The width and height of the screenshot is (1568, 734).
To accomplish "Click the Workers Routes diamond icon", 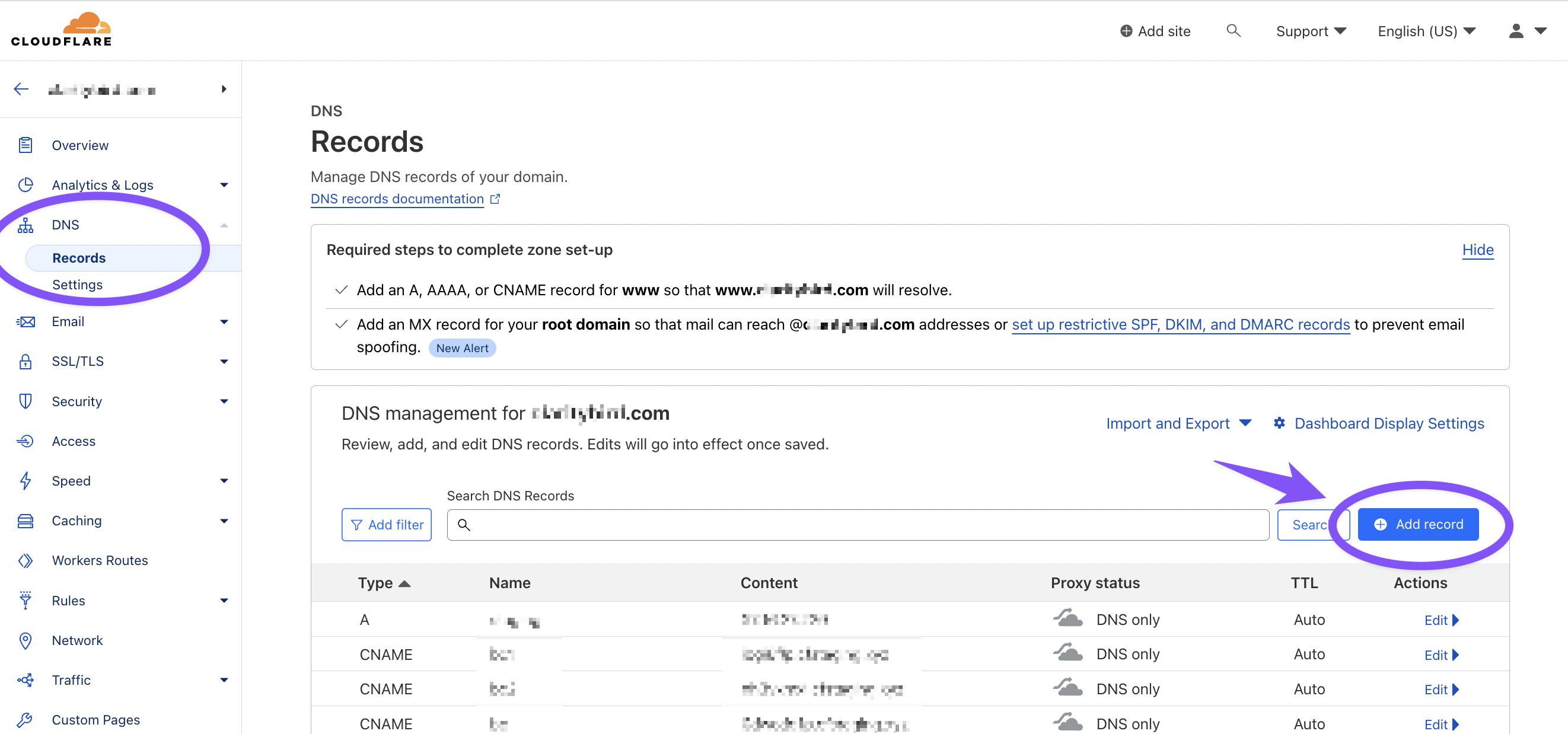I will coord(26,560).
